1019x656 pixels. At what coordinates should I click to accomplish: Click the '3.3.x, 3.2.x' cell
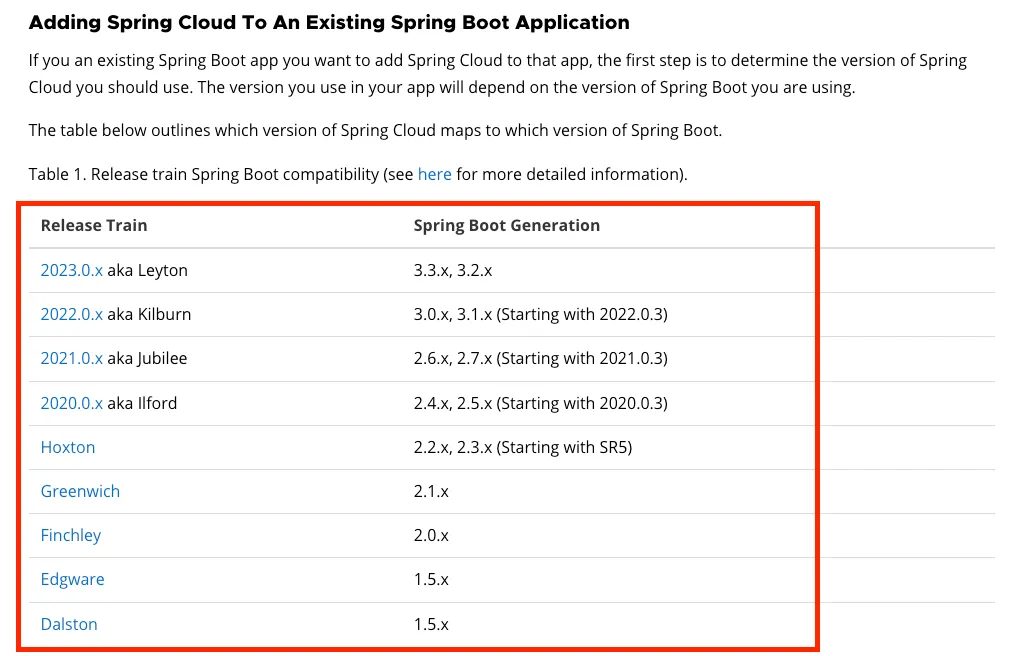coord(453,270)
